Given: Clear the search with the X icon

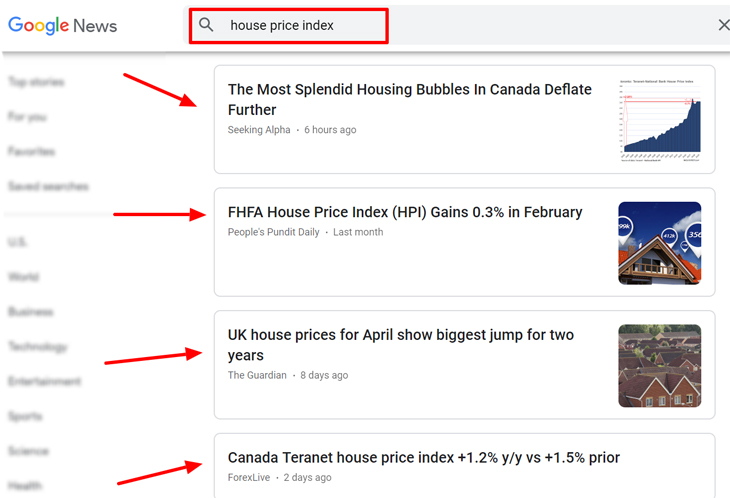Looking at the screenshot, I should [x=723, y=25].
